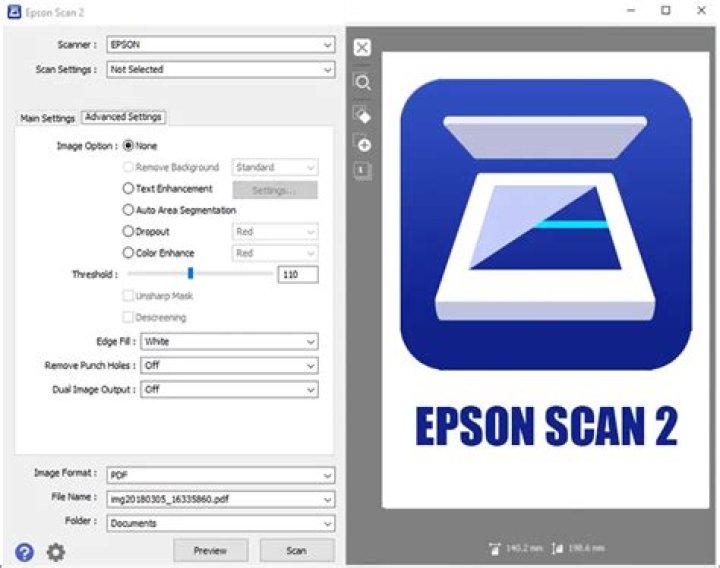Click the close preview X icon
This screenshot has height=568, width=720.
pyautogui.click(x=362, y=47)
